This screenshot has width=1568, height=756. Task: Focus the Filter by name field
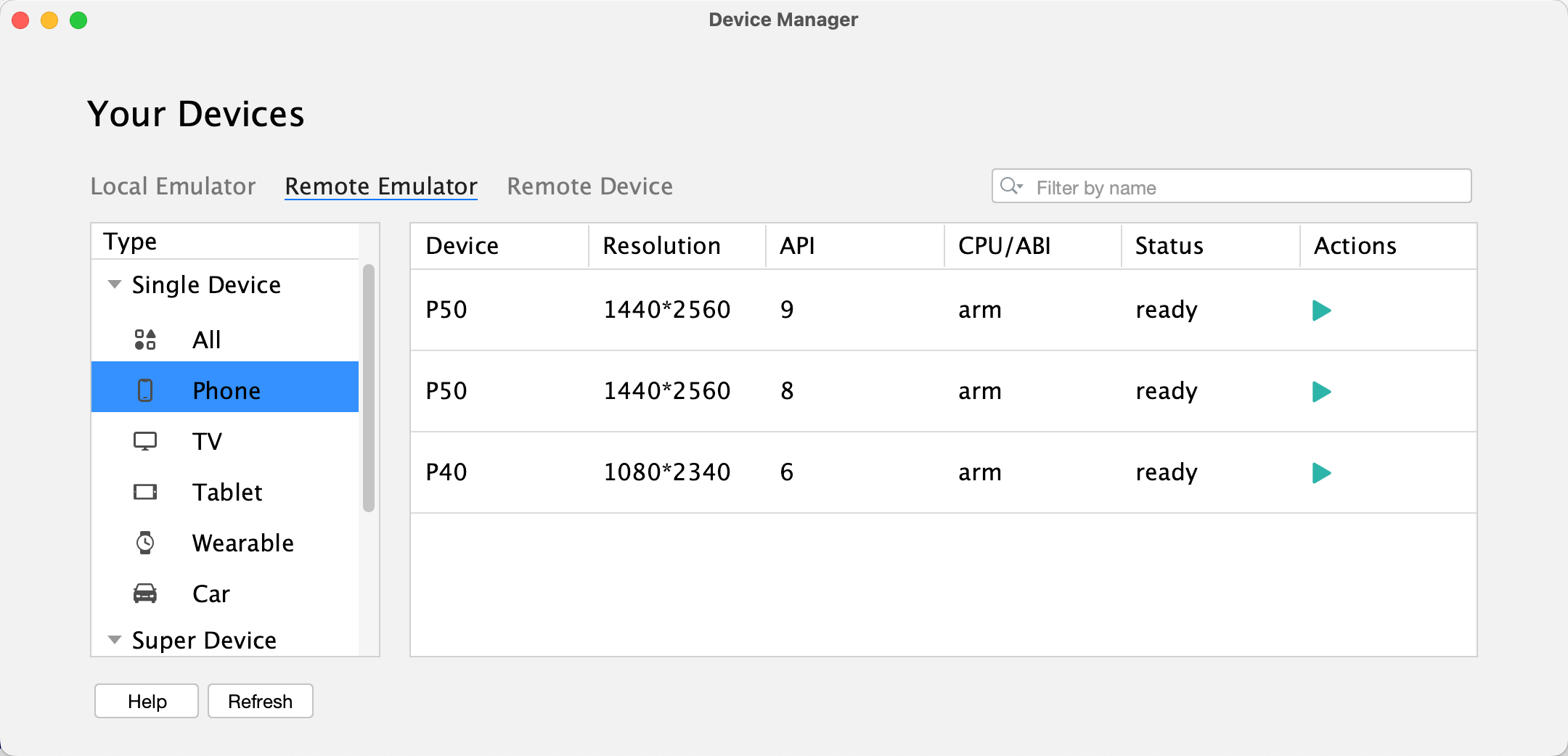coord(1232,186)
